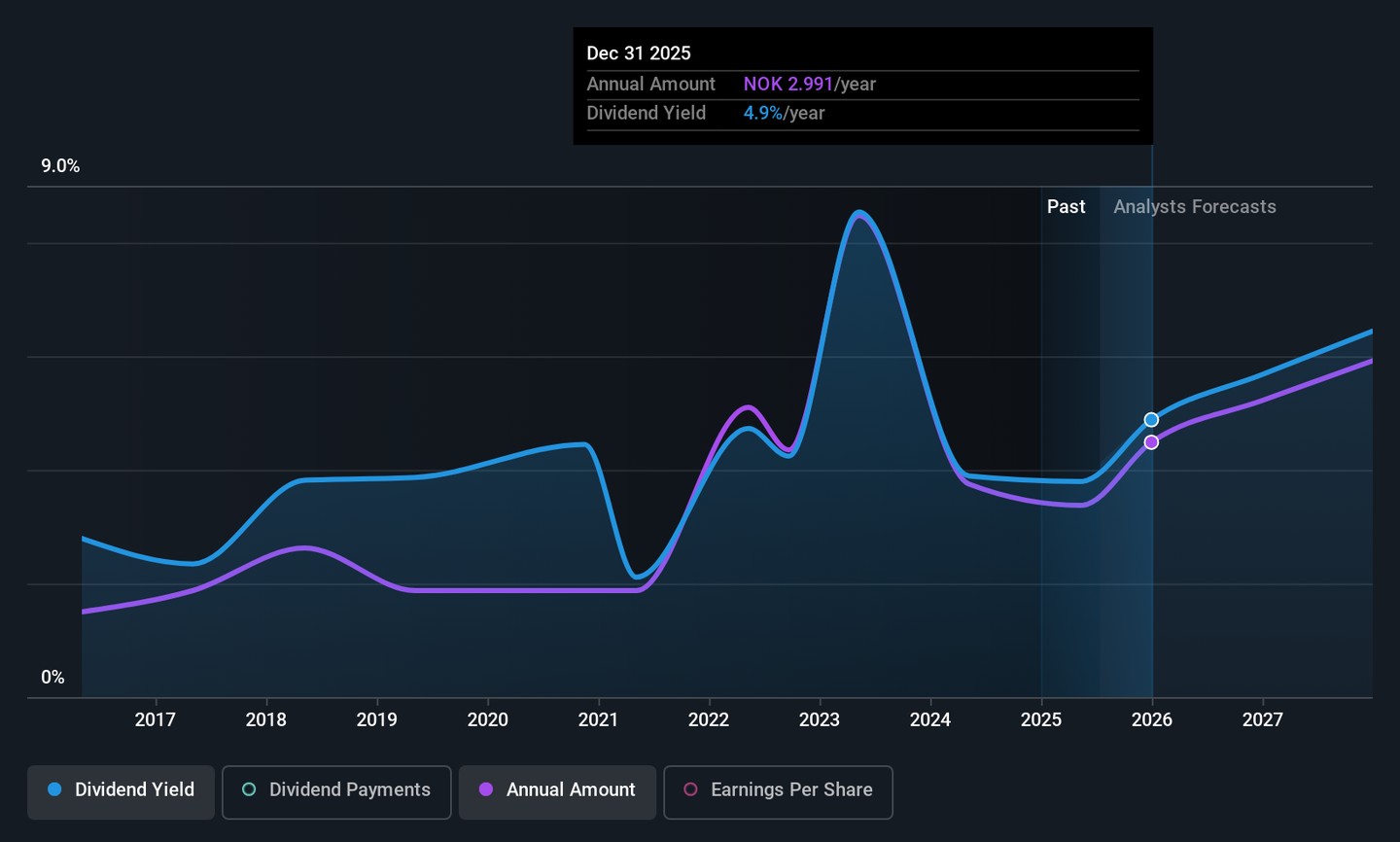
Task: Select the Analysts Forecasts section label
Action: 1194,207
